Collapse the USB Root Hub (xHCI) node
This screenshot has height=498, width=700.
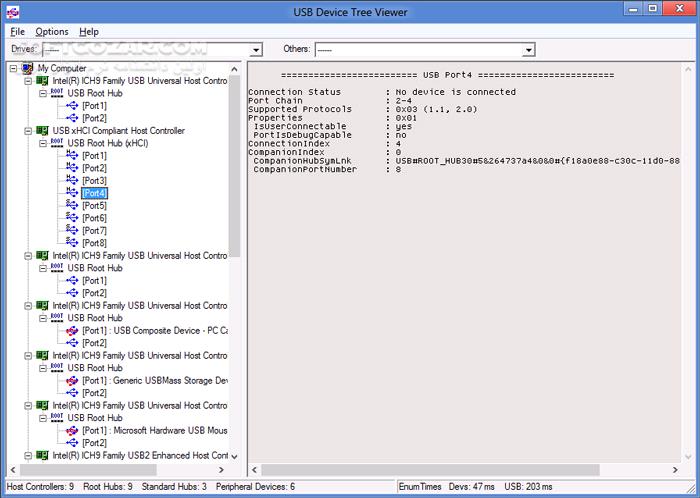pos(43,143)
